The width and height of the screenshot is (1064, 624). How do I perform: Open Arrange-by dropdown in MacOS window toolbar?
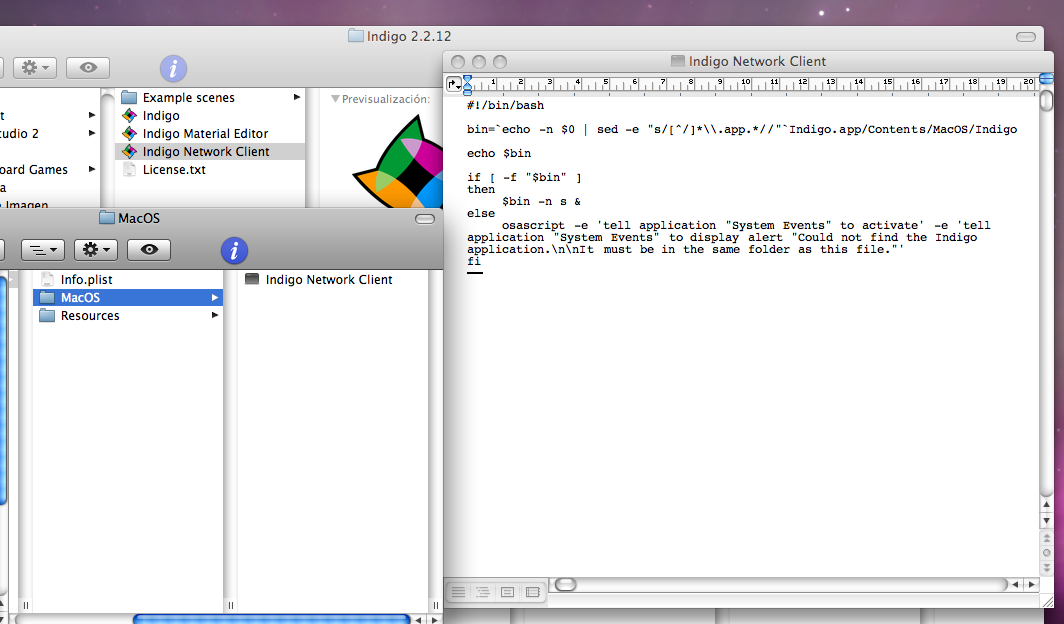coord(43,250)
